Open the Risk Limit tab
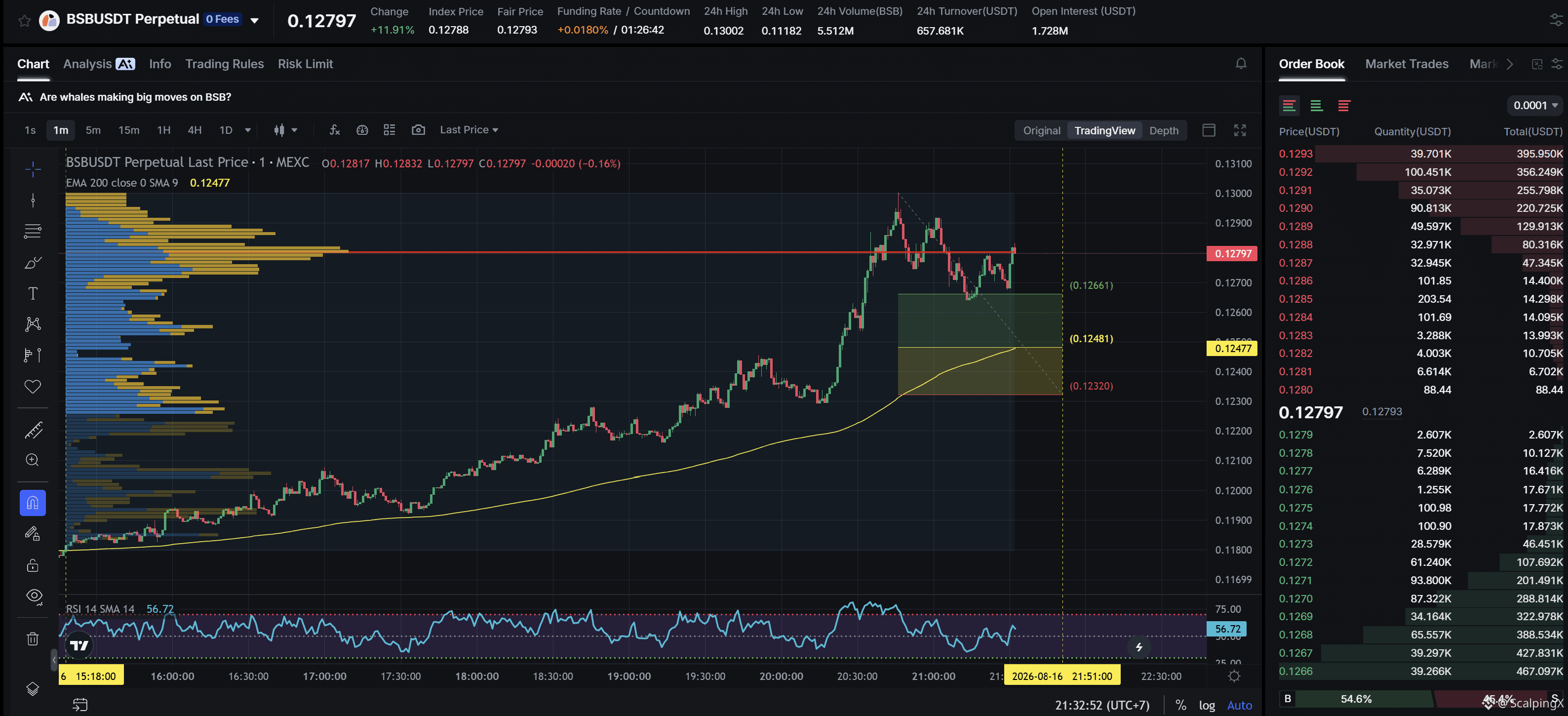This screenshot has width=1568, height=716. [x=305, y=64]
